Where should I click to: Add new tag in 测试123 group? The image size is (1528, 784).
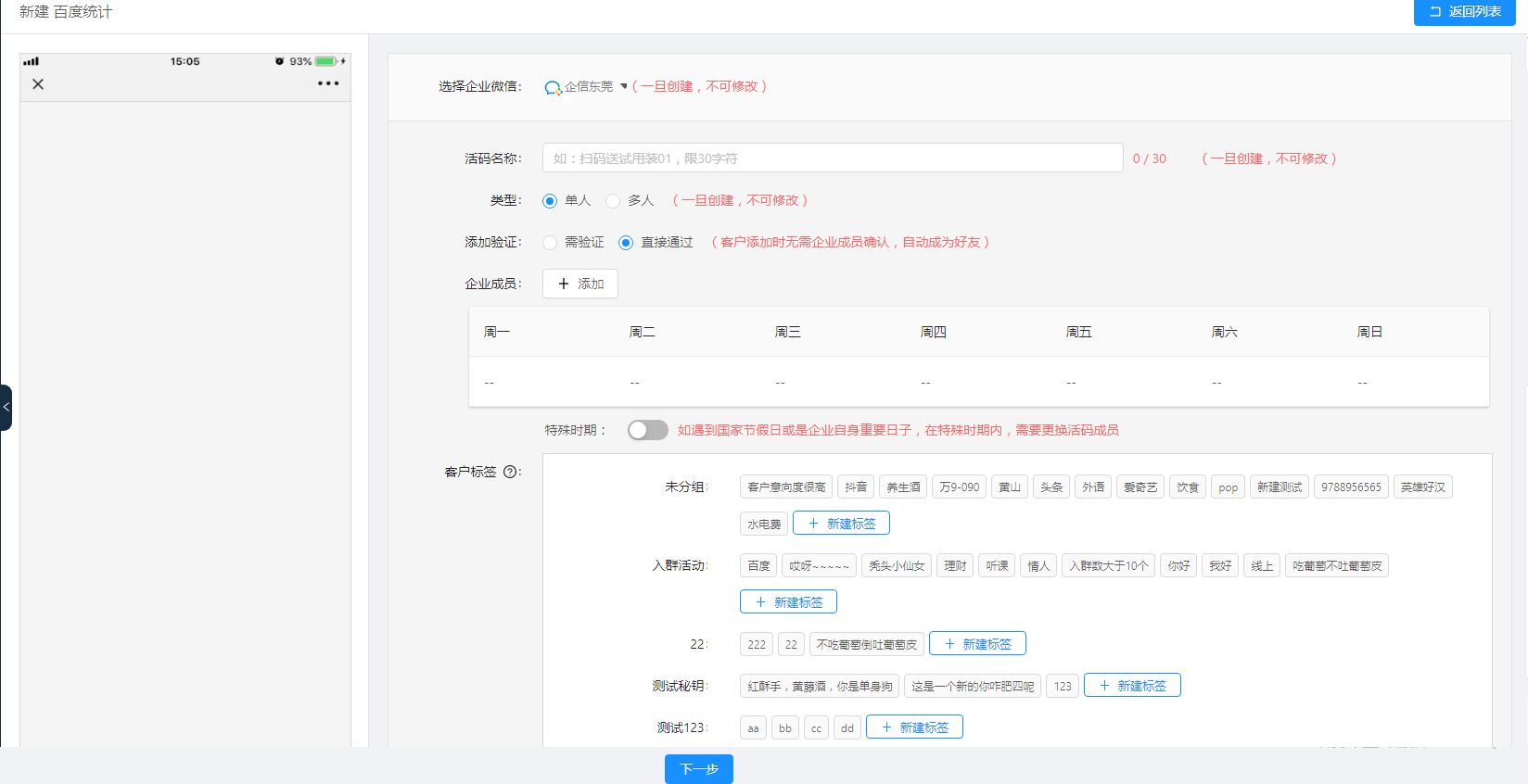(914, 727)
